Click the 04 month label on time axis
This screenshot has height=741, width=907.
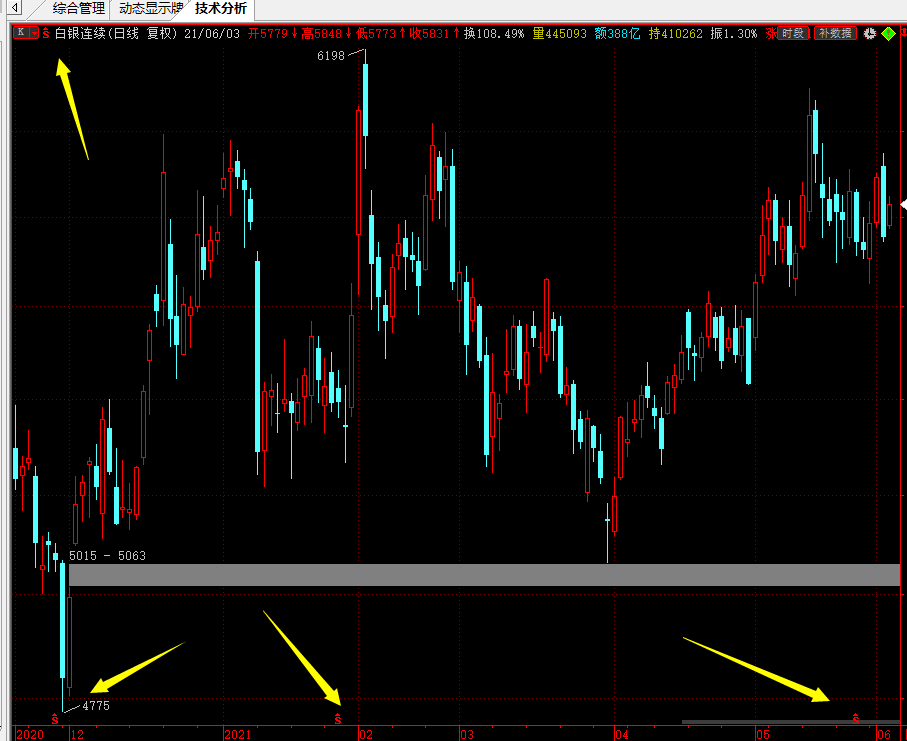click(x=622, y=734)
